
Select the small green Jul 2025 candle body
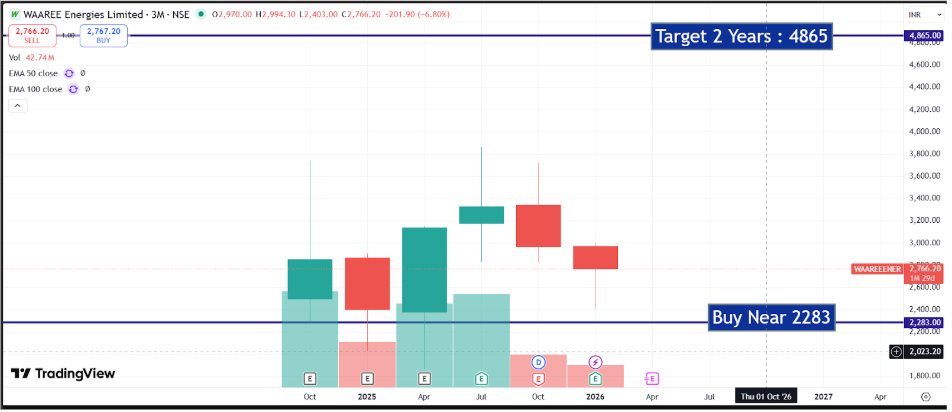point(481,215)
